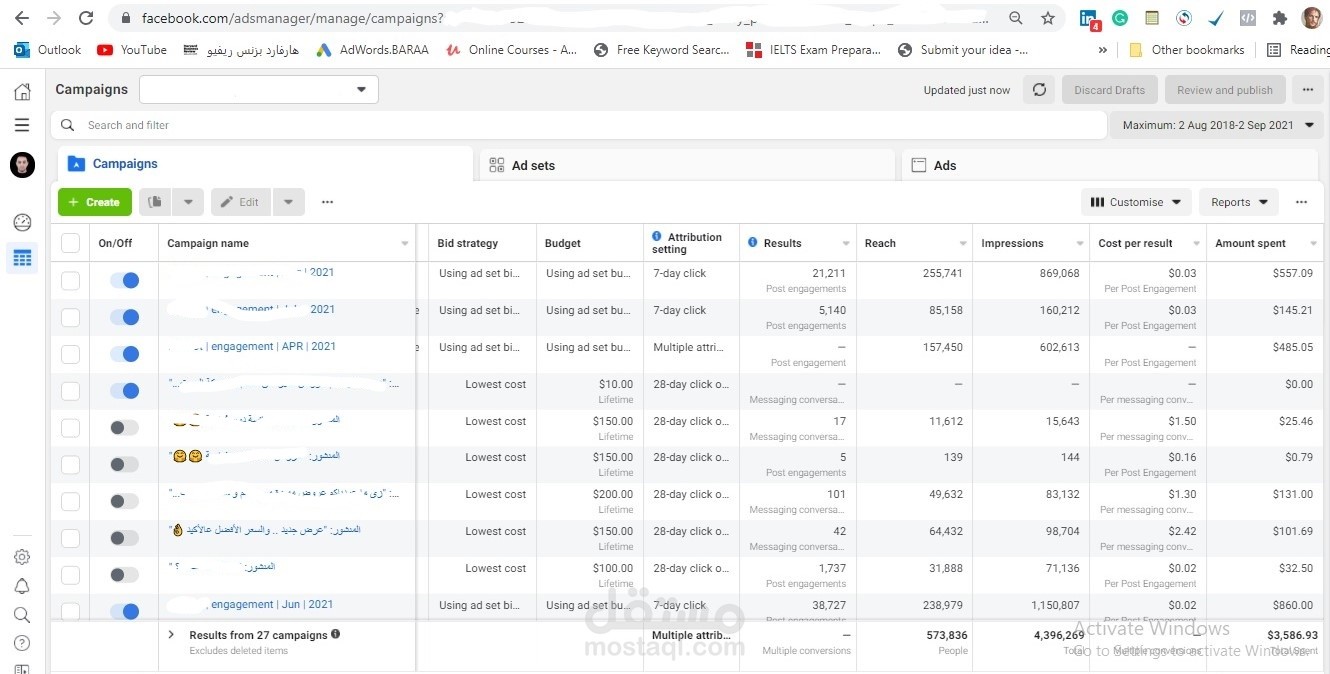Open the help question mark icon
Image resolution: width=1330 pixels, height=674 pixels.
tap(22, 643)
